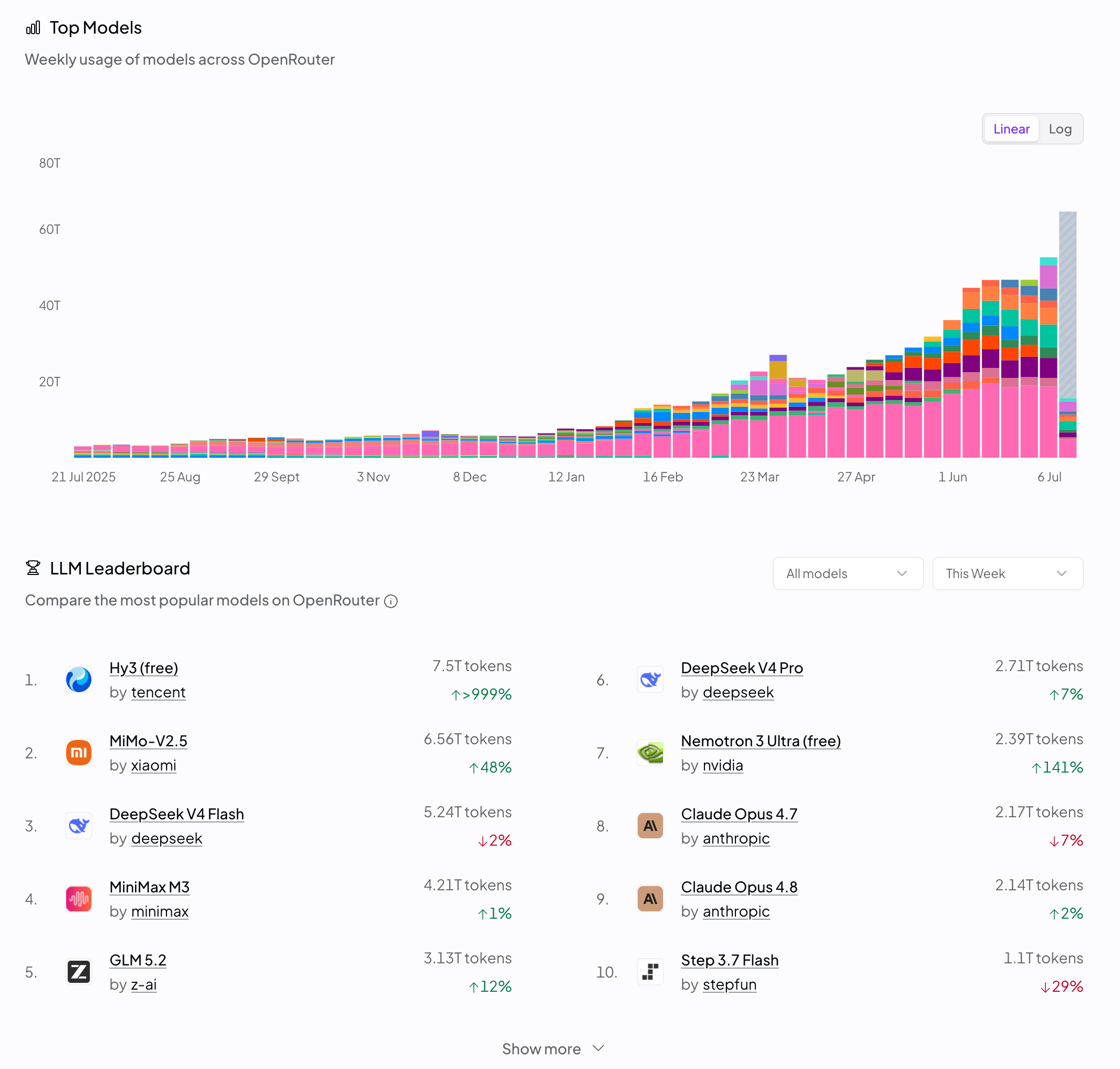Open the DeepSeek V4 Flash model link
This screenshot has height=1069, width=1120.
click(177, 814)
